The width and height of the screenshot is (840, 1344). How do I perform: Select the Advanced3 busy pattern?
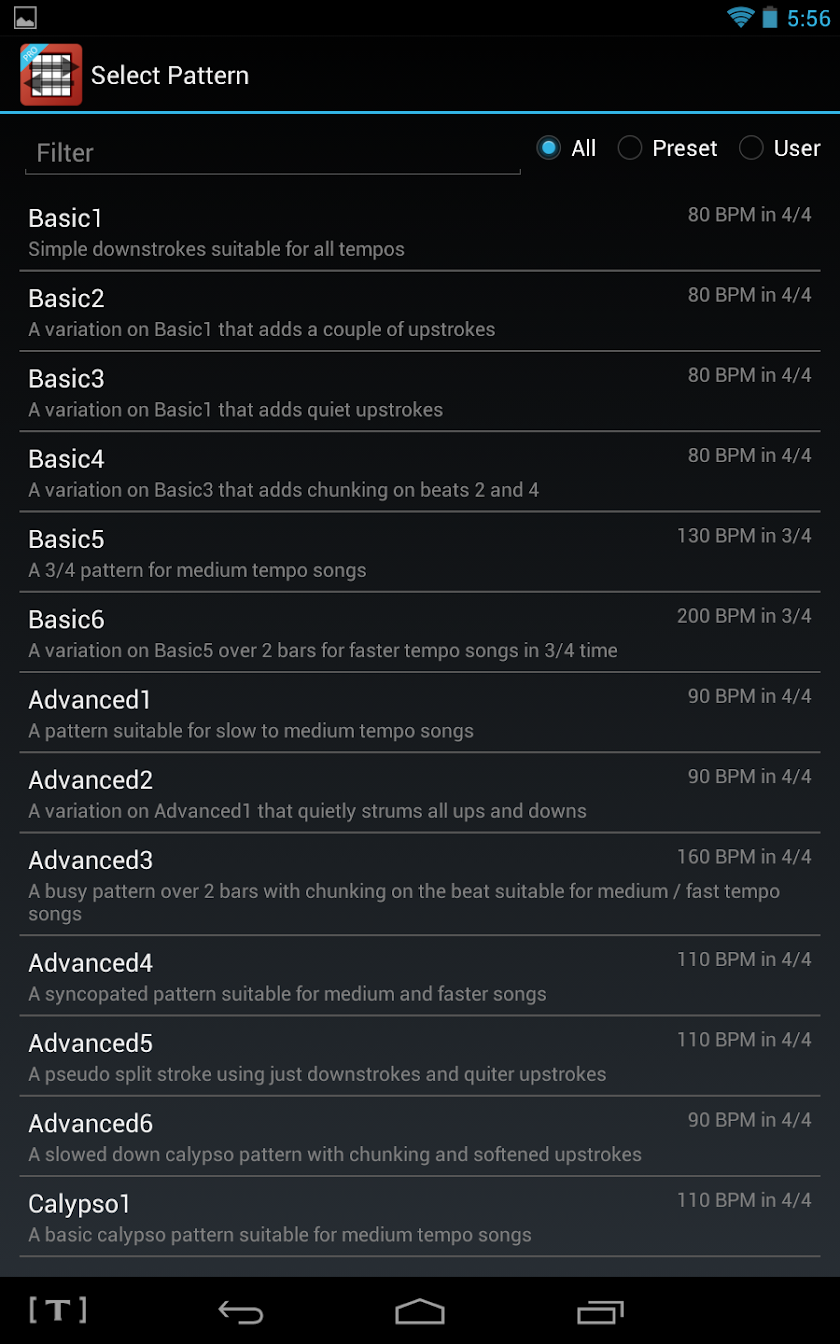click(420, 885)
